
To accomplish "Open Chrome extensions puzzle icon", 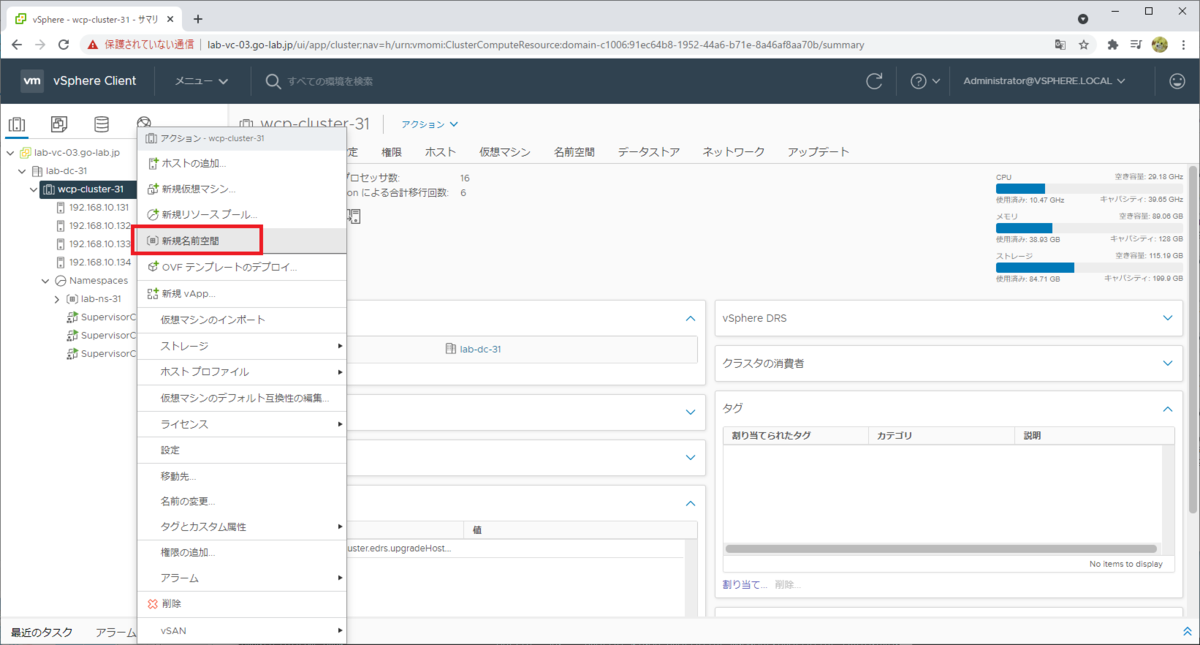I will coord(1113,45).
